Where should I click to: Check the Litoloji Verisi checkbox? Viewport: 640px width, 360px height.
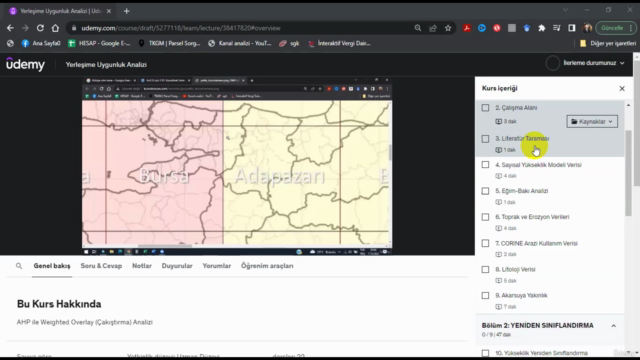(x=485, y=269)
